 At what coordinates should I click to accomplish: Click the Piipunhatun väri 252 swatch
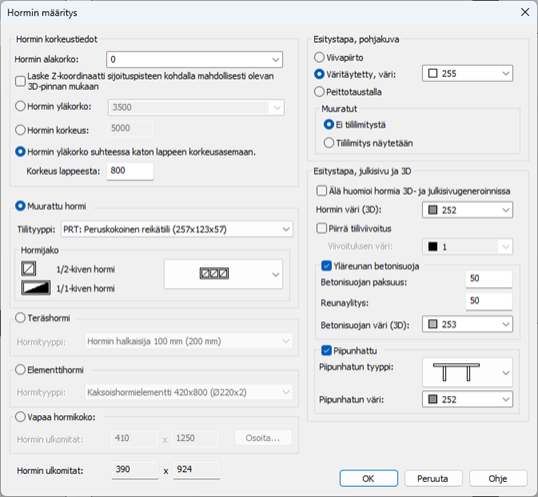433,399
